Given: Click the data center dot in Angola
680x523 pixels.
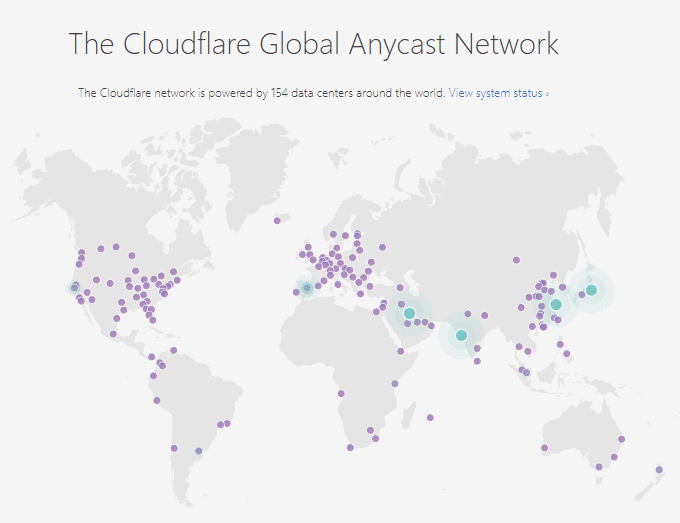Looking at the screenshot, I should (x=341, y=394).
